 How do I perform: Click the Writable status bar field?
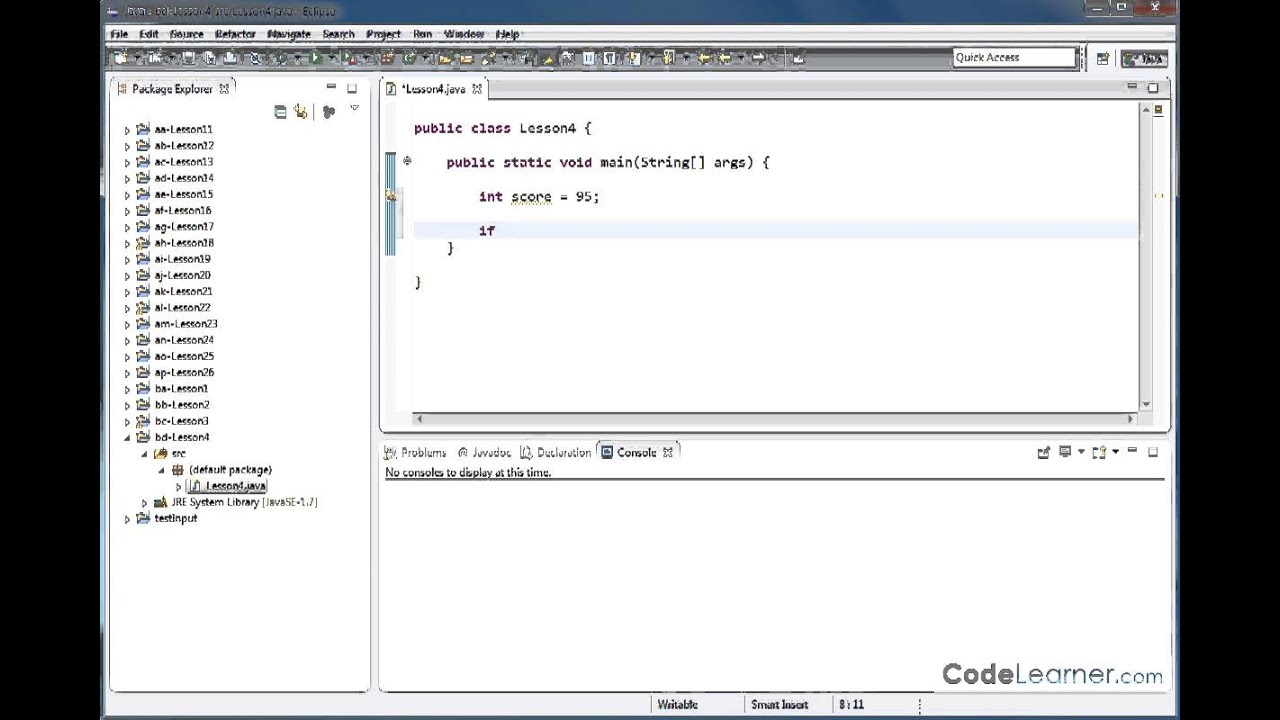point(677,705)
